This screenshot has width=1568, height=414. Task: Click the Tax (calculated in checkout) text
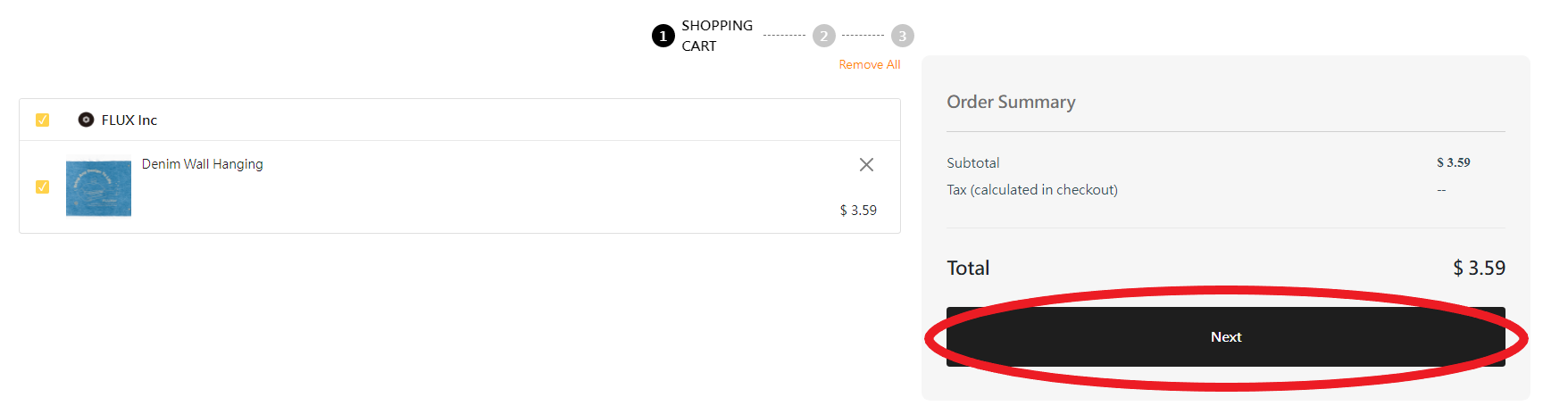pos(1031,190)
